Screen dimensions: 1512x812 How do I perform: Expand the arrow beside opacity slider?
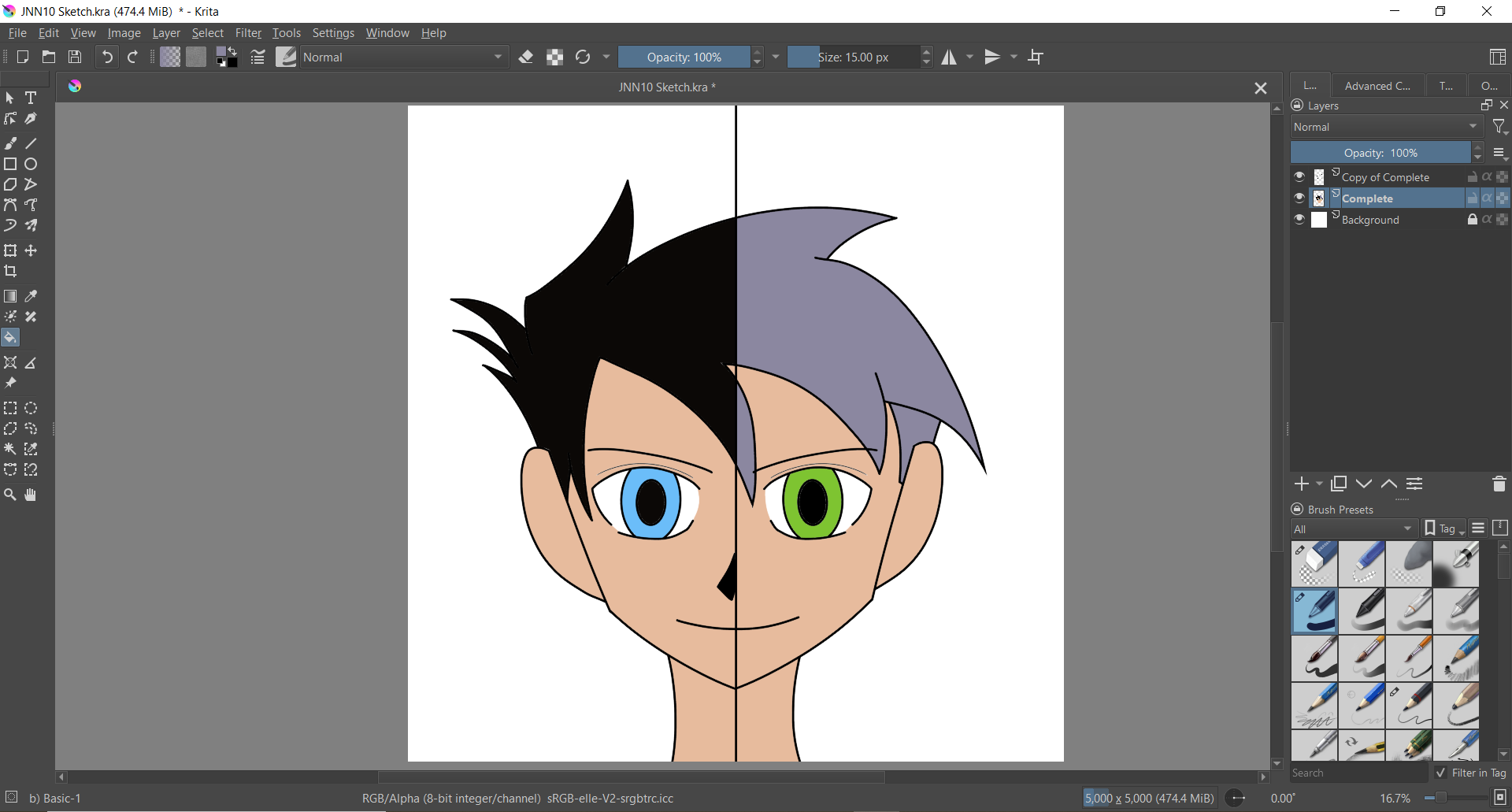[x=776, y=57]
